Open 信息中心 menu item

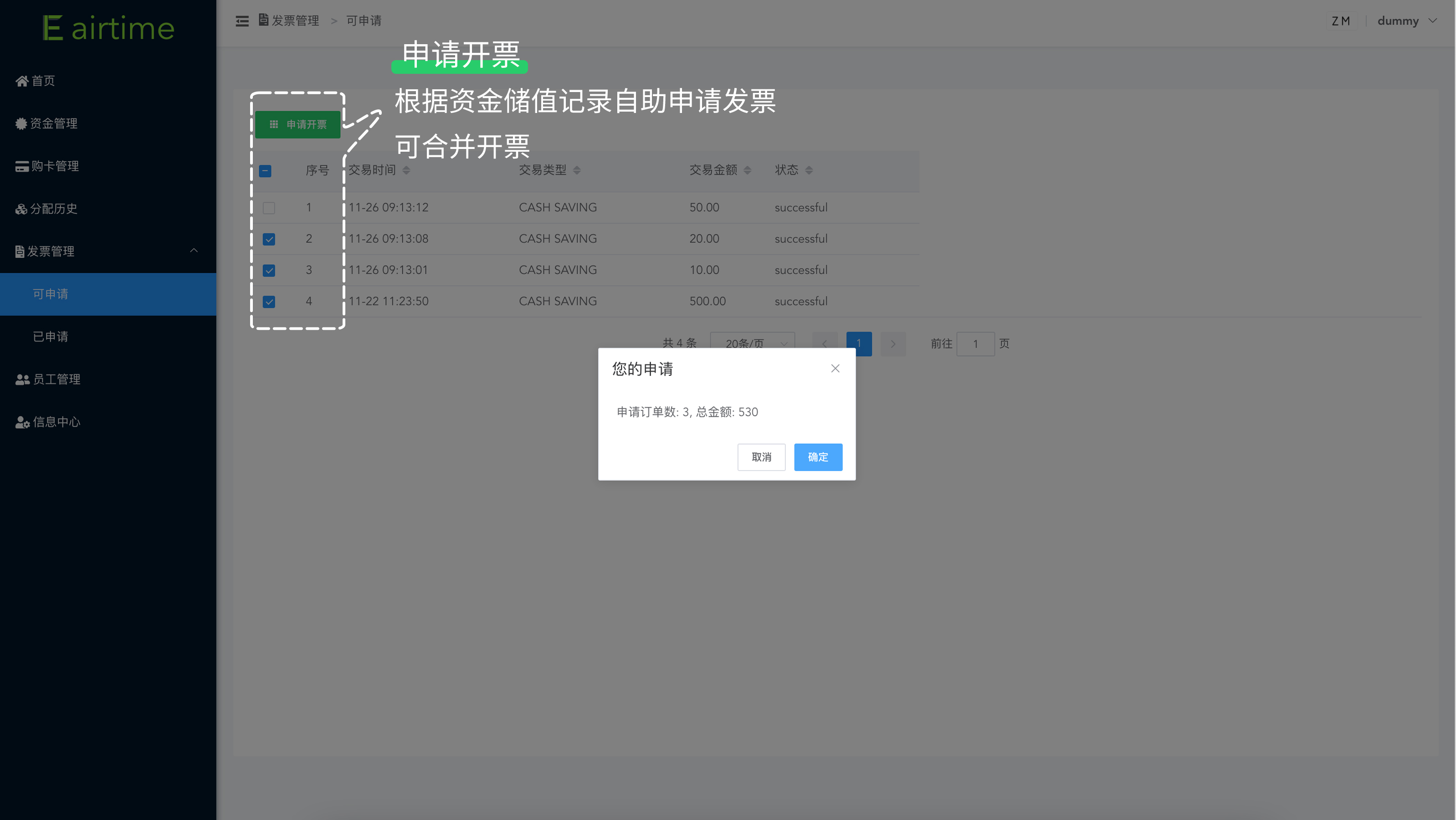click(108, 422)
